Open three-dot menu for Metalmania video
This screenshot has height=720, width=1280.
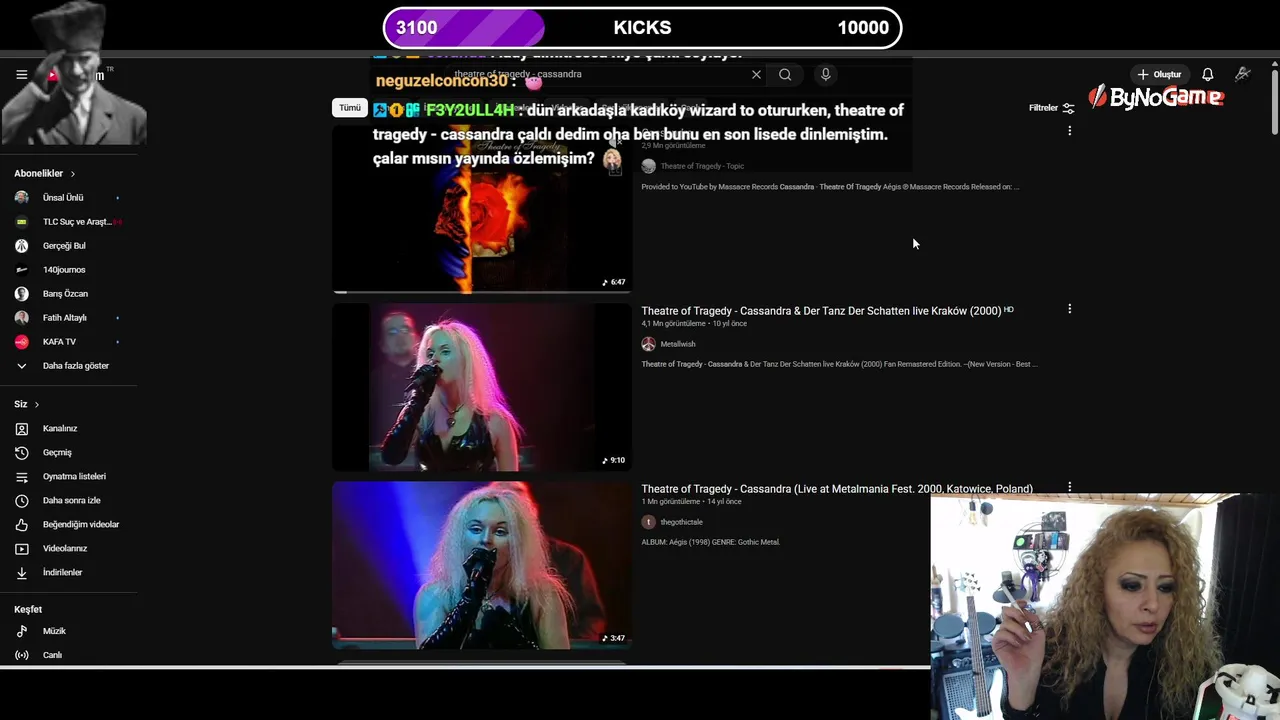coord(1069,487)
